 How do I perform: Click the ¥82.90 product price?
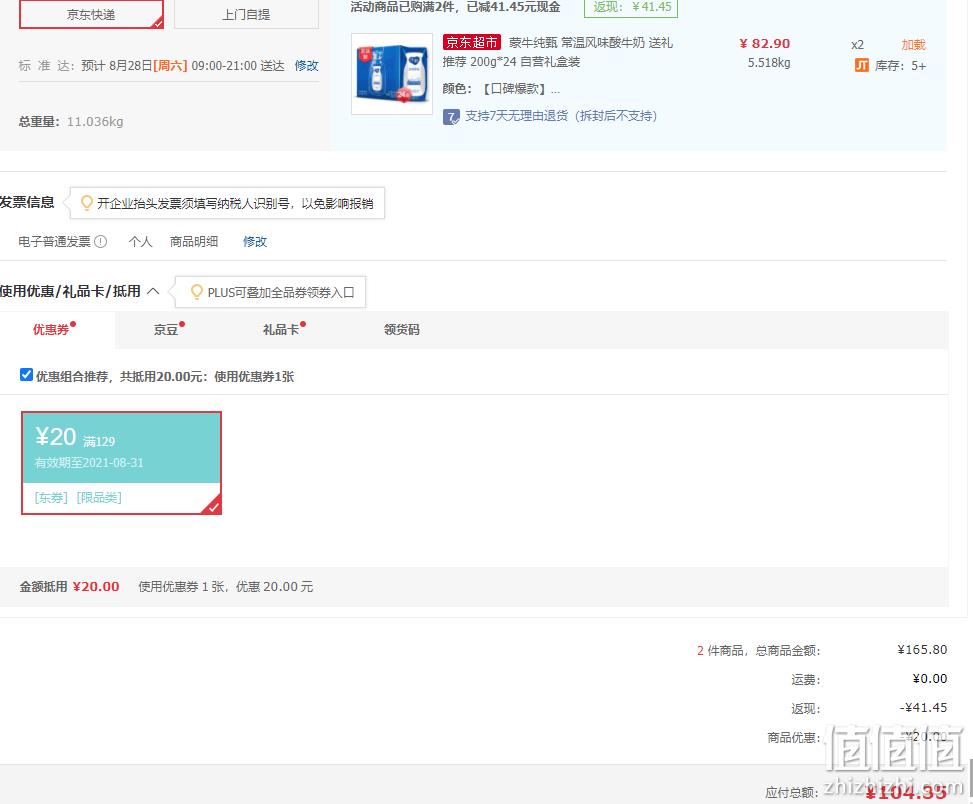pyautogui.click(x=764, y=44)
